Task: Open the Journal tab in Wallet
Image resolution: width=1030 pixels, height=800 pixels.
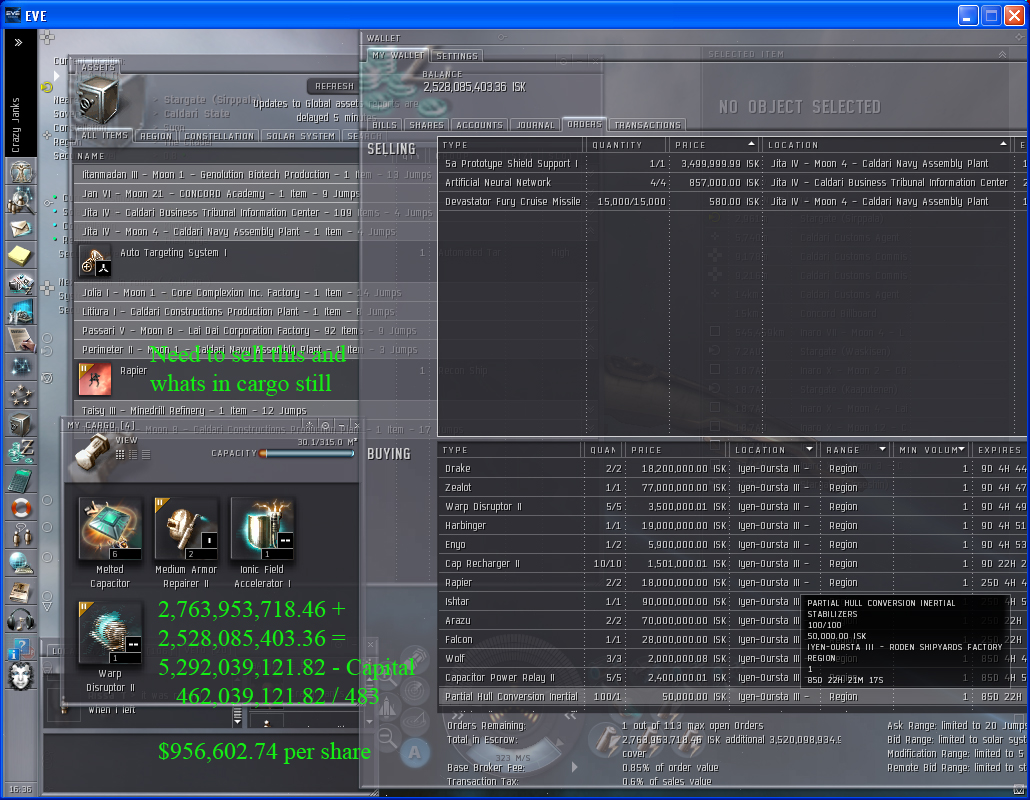Action: (535, 125)
